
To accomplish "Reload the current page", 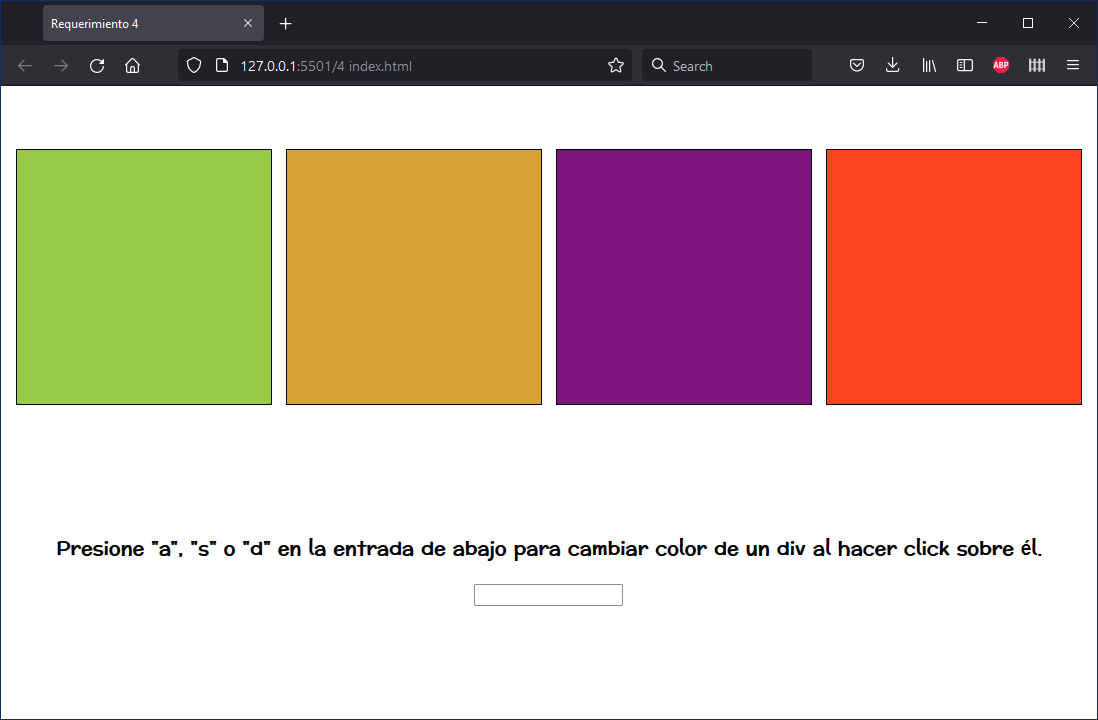I will pos(96,65).
